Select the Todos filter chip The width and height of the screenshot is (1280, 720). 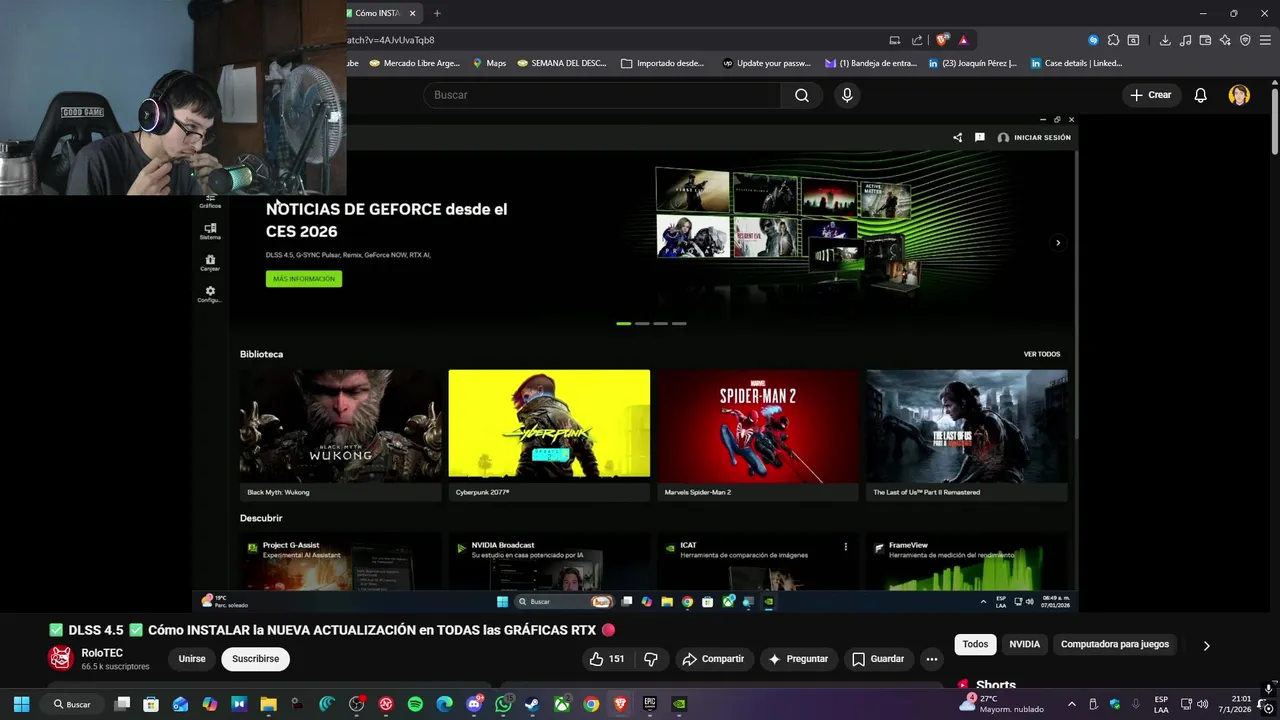975,644
